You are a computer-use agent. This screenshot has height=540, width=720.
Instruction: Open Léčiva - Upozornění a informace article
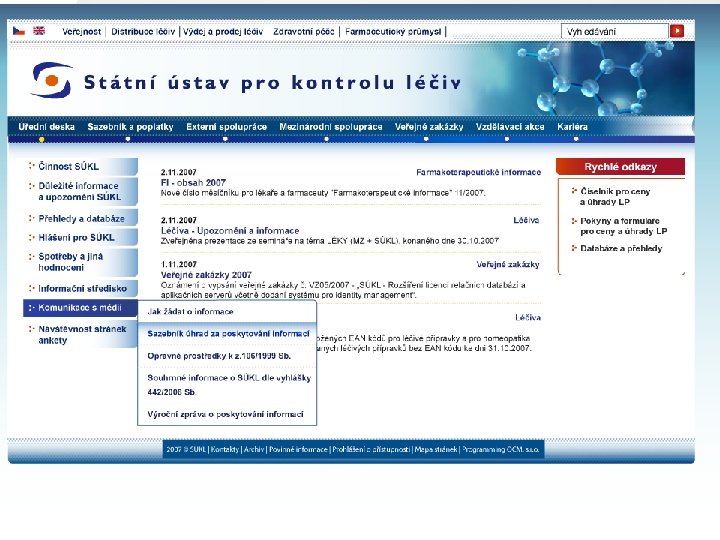pos(230,231)
